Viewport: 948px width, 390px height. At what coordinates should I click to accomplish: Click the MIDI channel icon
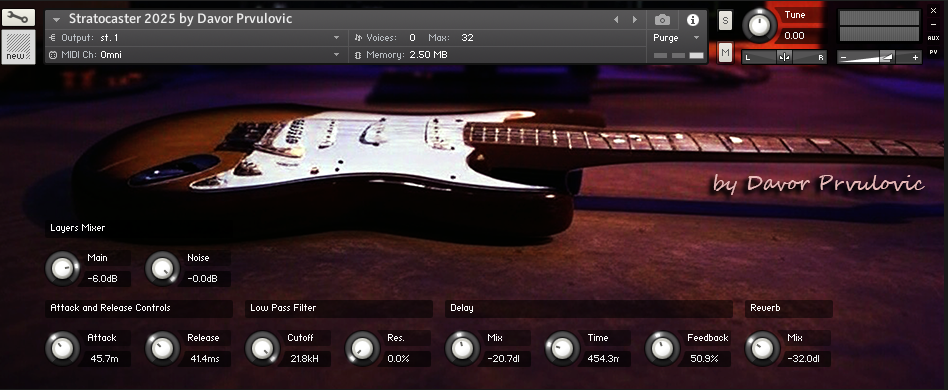[53, 55]
